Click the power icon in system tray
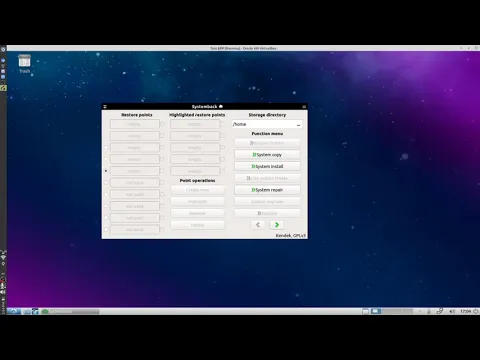Viewport: 480px width, 360px height. coord(476,311)
